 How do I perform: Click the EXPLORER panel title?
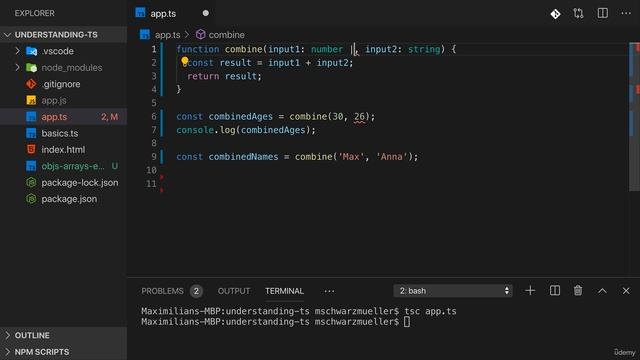pos(35,13)
